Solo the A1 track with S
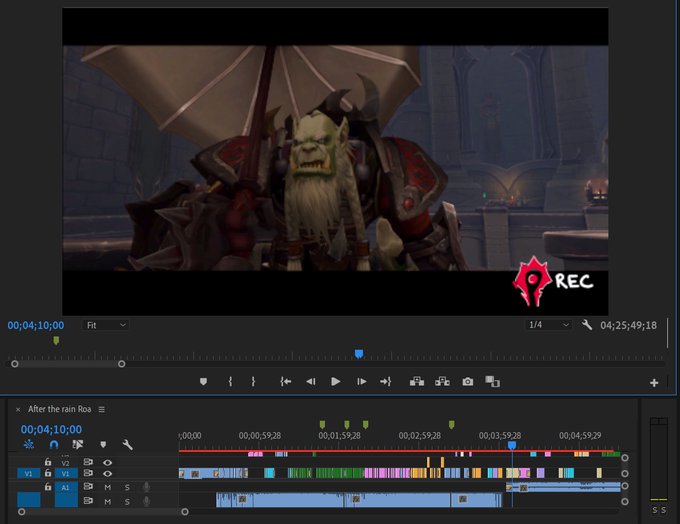Screen dimensions: 680x524 coord(127,488)
